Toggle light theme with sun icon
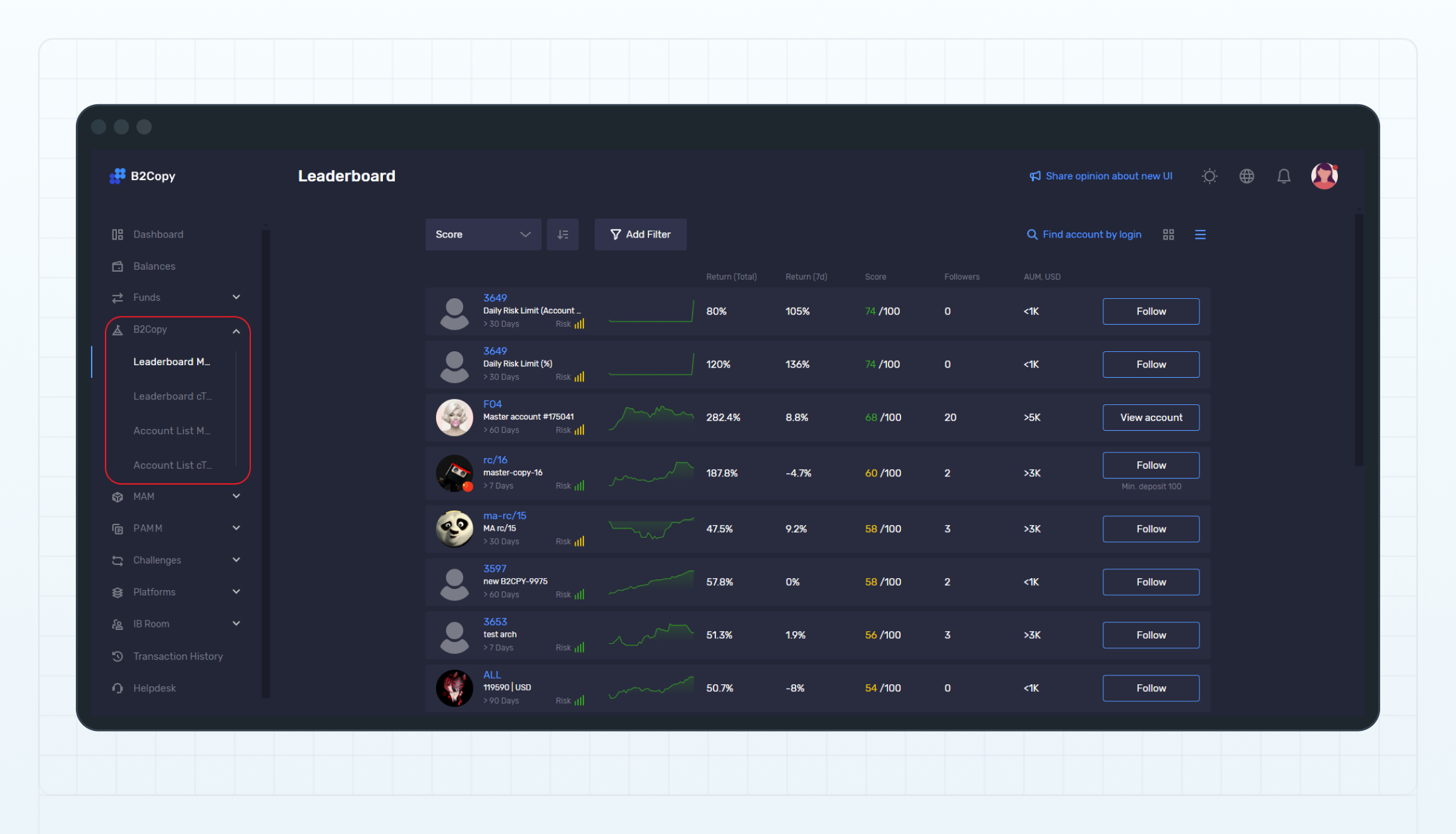This screenshot has width=1456, height=834. [x=1210, y=176]
